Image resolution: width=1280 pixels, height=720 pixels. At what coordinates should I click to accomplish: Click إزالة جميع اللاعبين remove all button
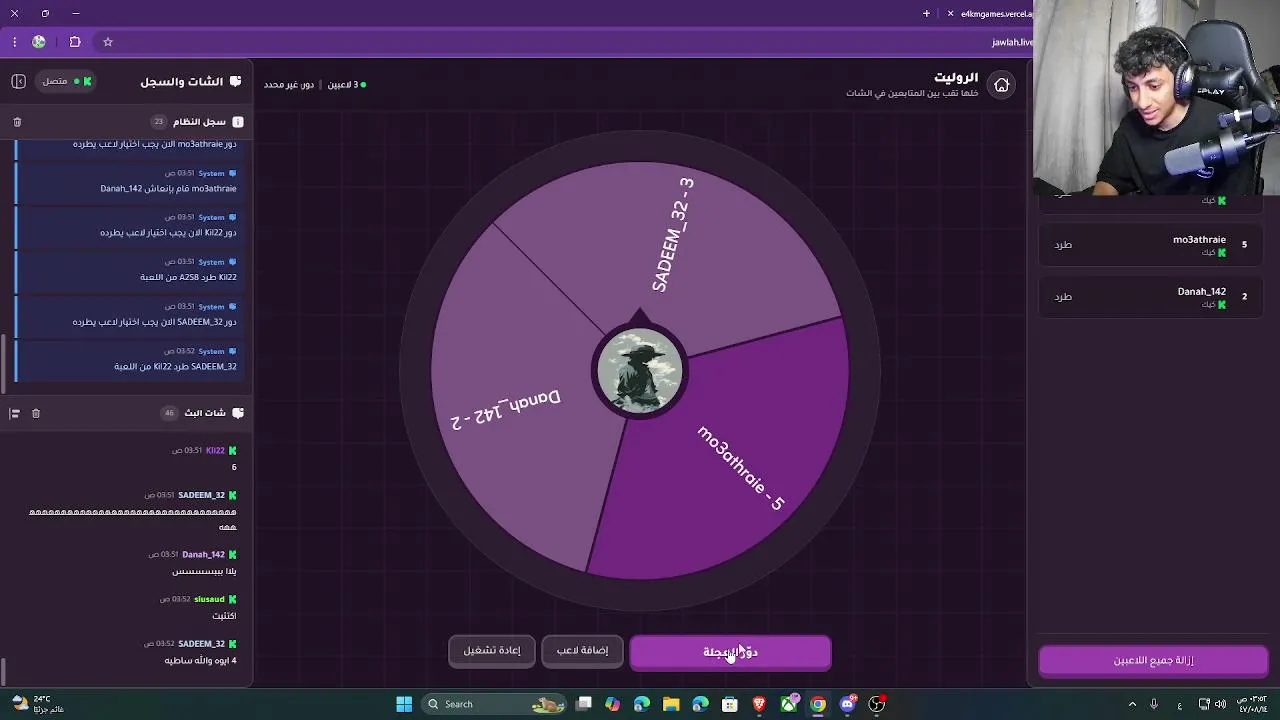point(1153,661)
